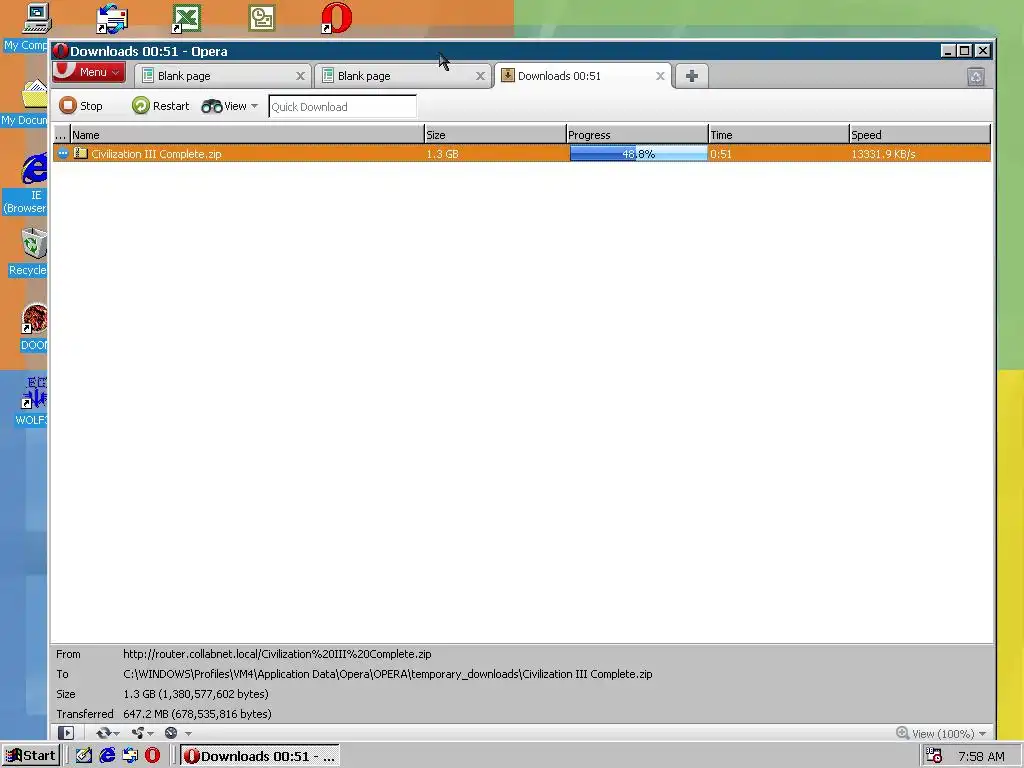Select Civilization III Complete.zip download row

pos(522,153)
